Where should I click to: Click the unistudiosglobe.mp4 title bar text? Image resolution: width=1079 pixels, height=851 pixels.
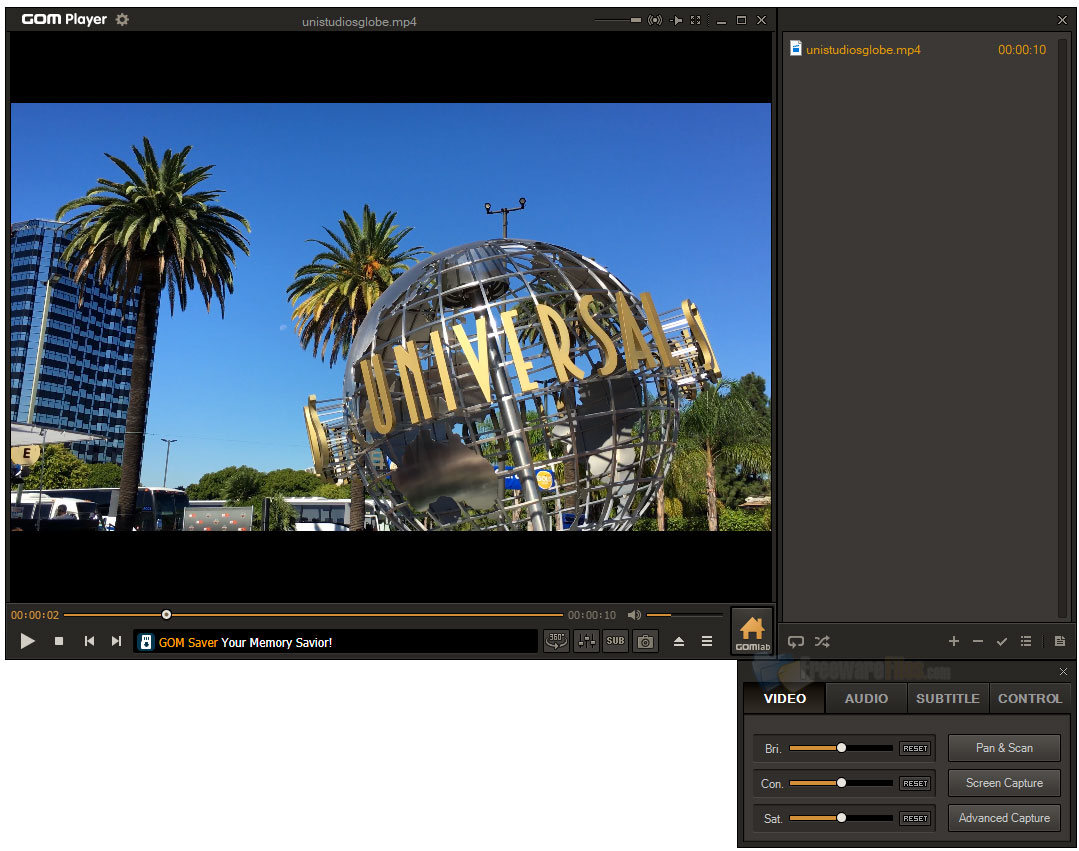point(359,22)
